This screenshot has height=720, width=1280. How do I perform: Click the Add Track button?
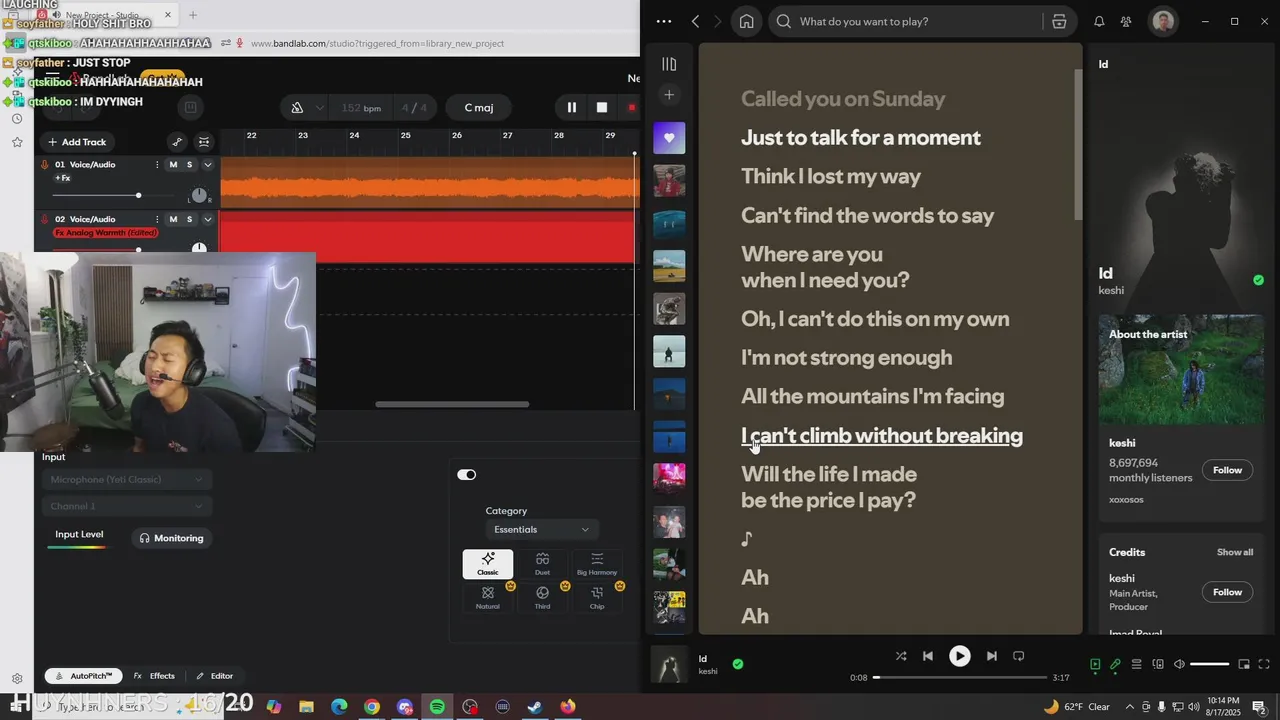pos(77,142)
